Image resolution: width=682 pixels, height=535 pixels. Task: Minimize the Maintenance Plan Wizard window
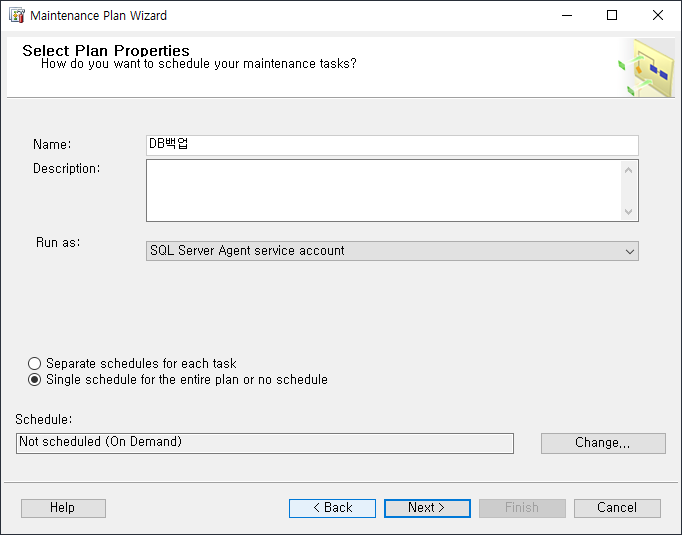567,15
